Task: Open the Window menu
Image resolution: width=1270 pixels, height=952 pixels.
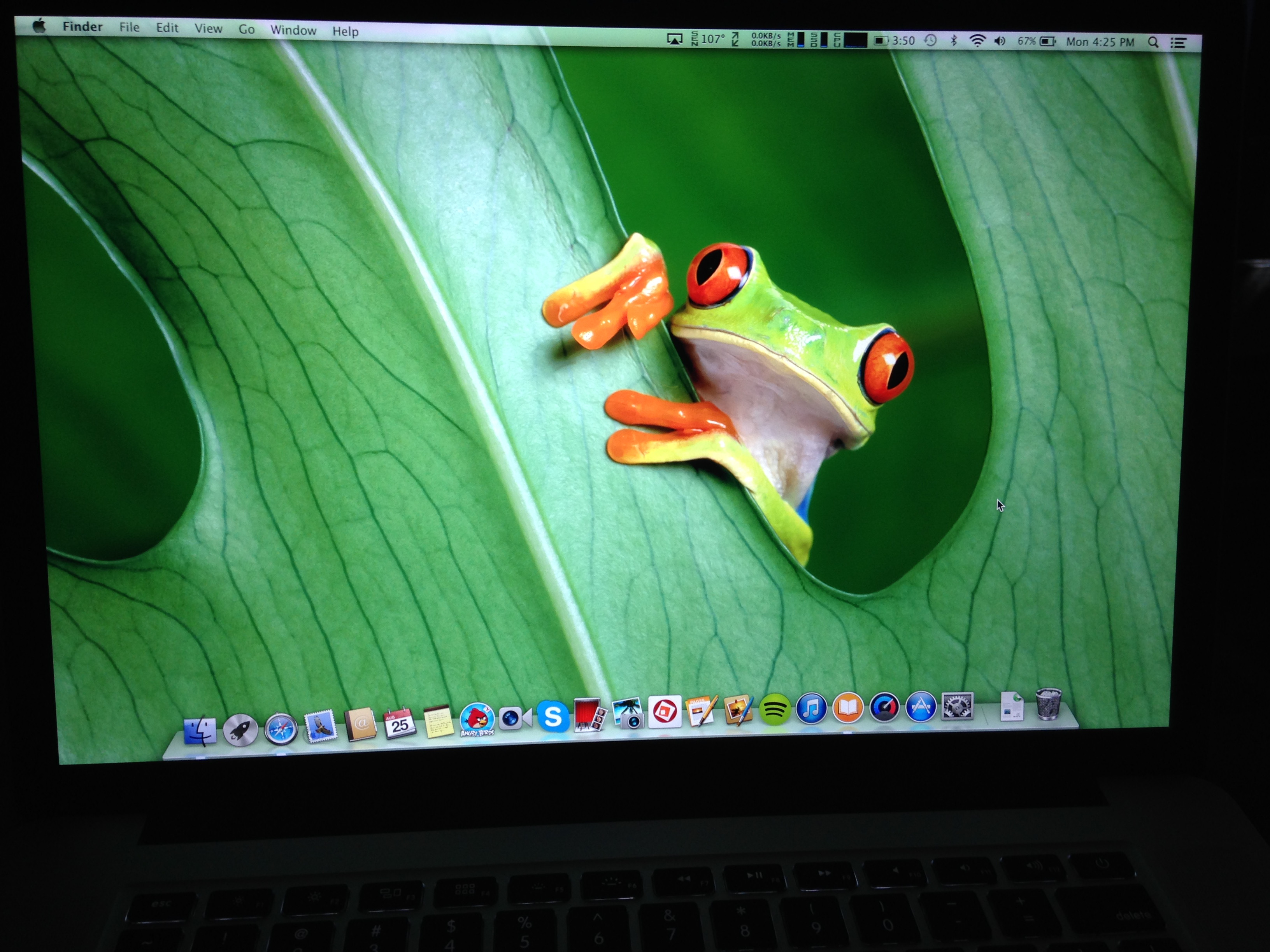Action: [x=293, y=30]
